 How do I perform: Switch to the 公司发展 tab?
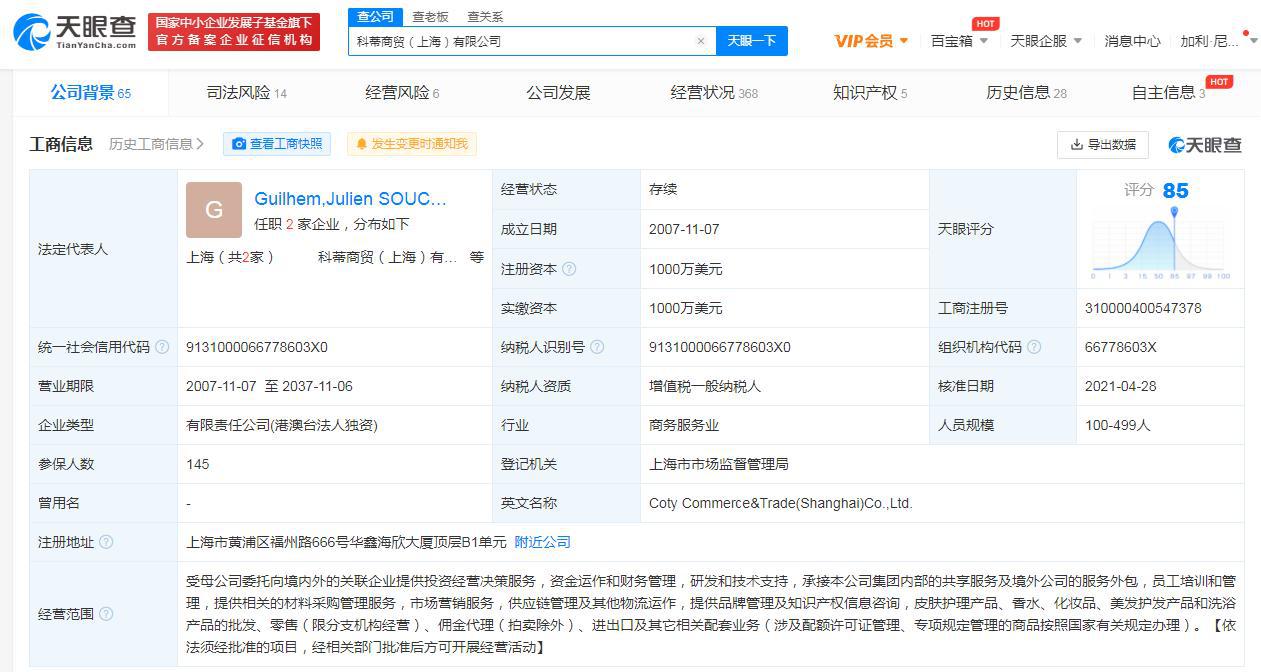tap(558, 93)
